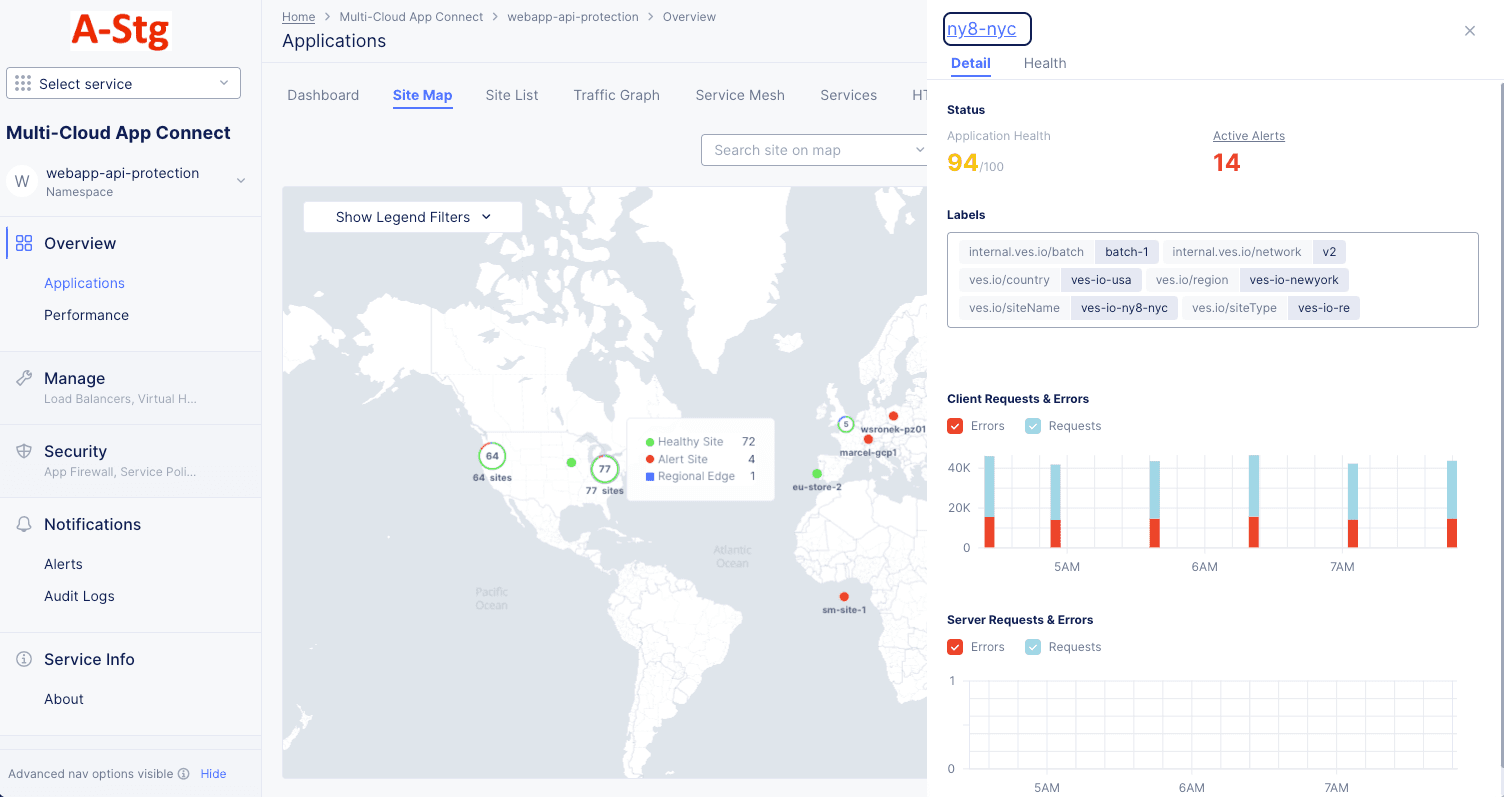Click the Service Info circled-i icon

[23, 658]
